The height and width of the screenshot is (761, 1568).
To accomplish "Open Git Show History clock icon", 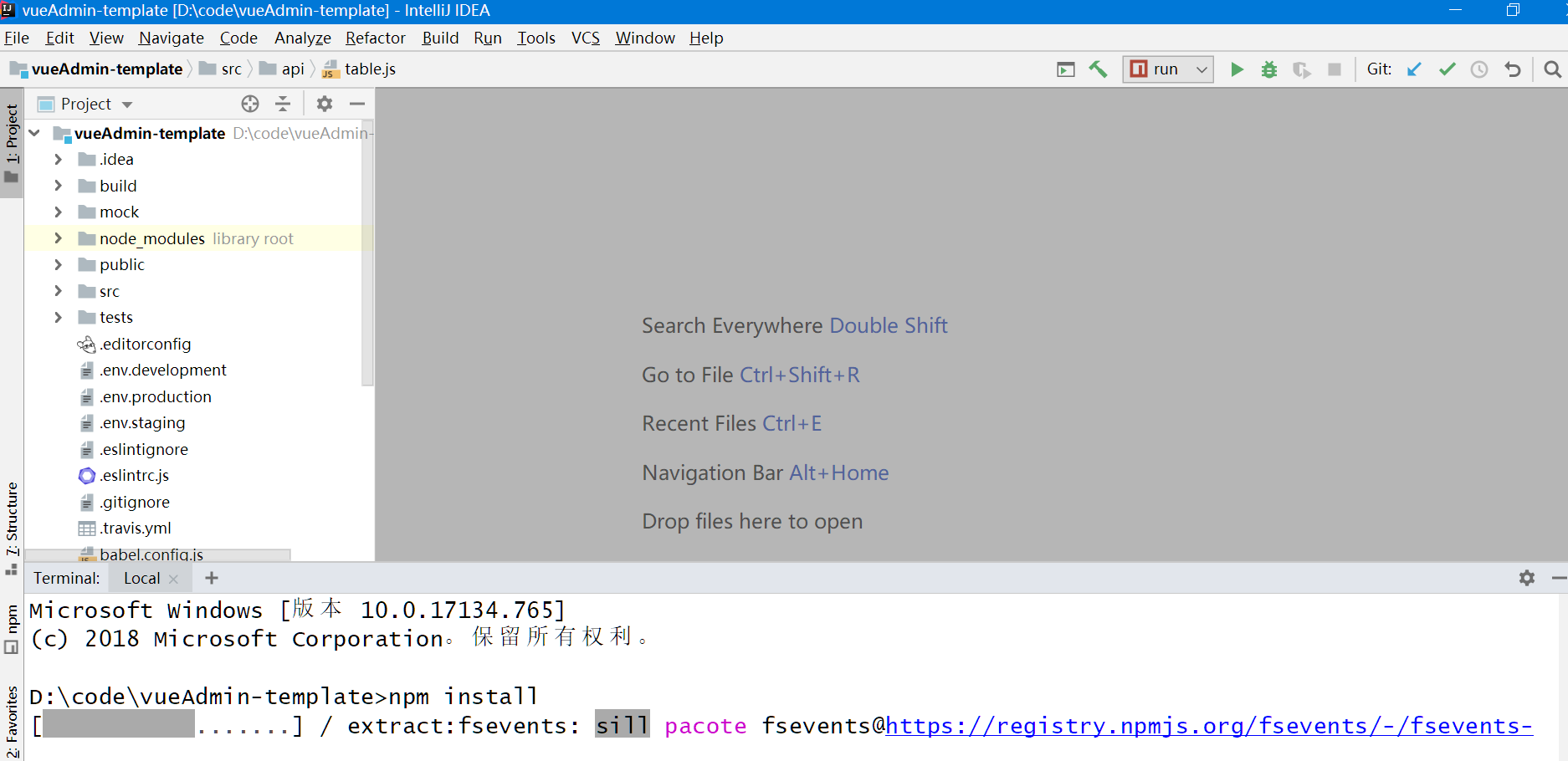I will click(x=1479, y=69).
